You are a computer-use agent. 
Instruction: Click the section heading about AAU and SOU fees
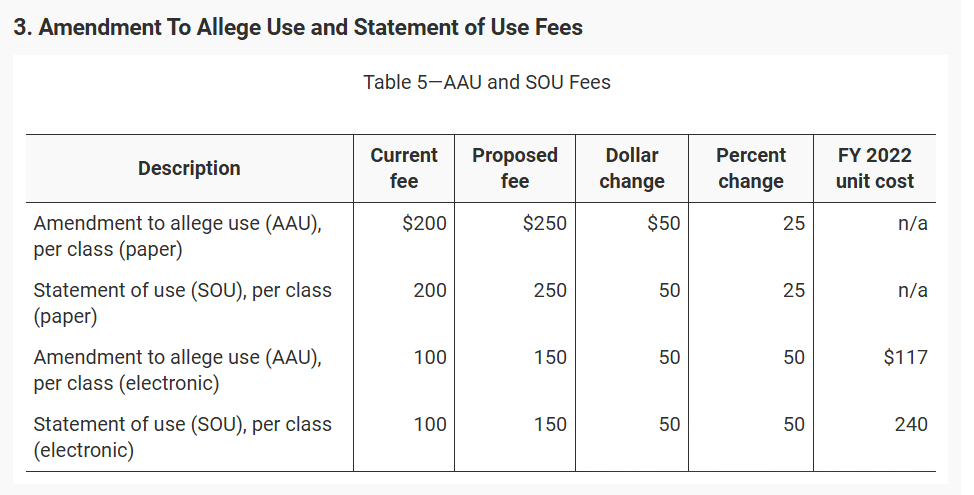297,27
